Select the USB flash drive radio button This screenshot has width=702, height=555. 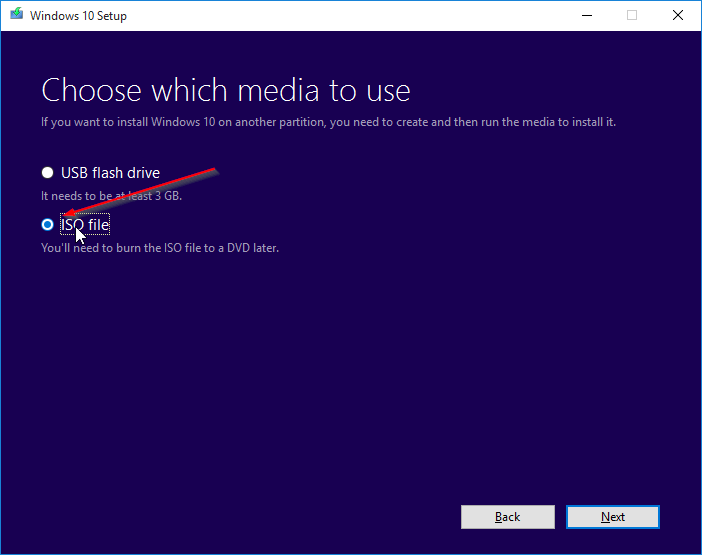(47, 173)
